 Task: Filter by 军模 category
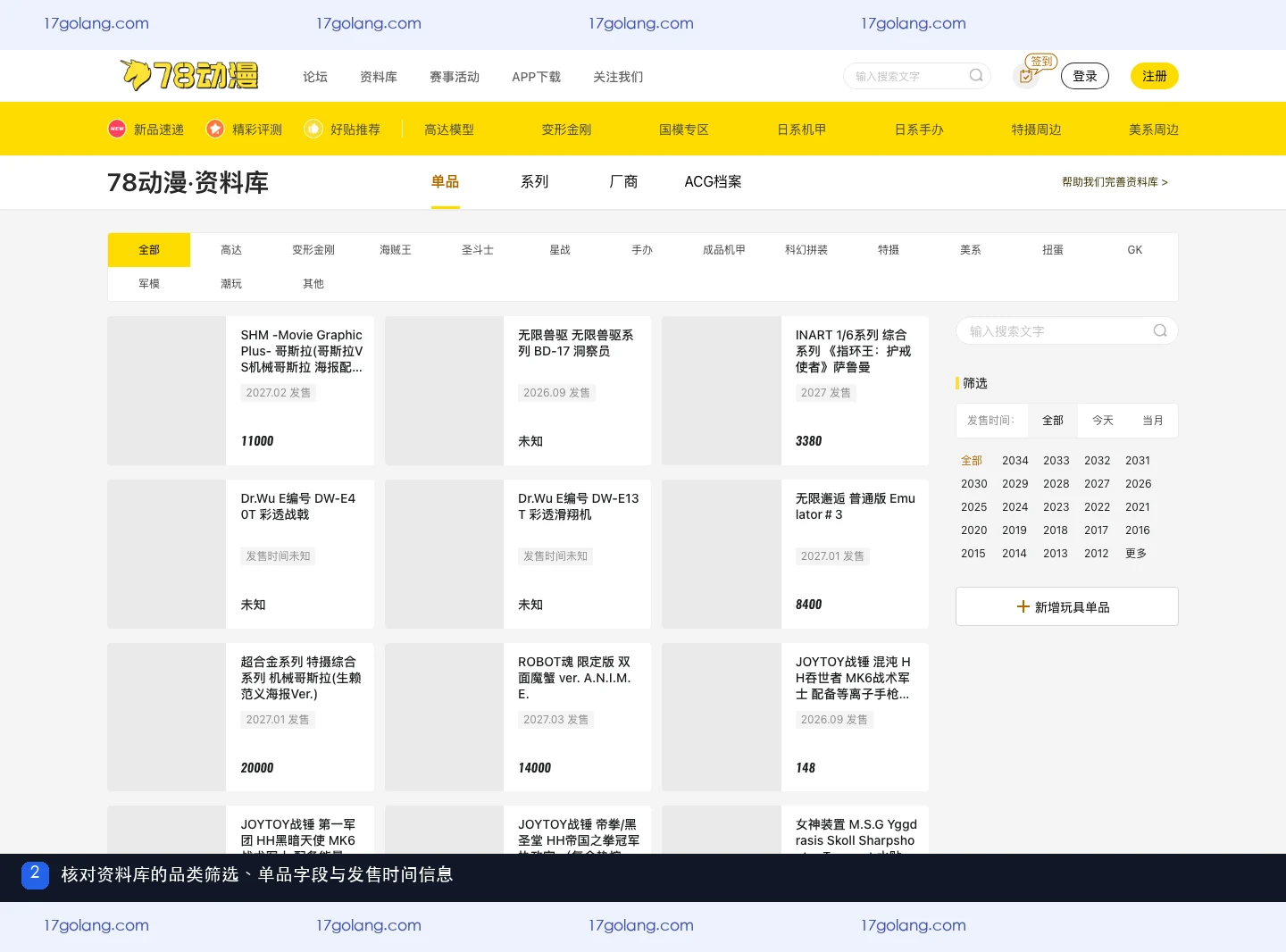click(149, 284)
